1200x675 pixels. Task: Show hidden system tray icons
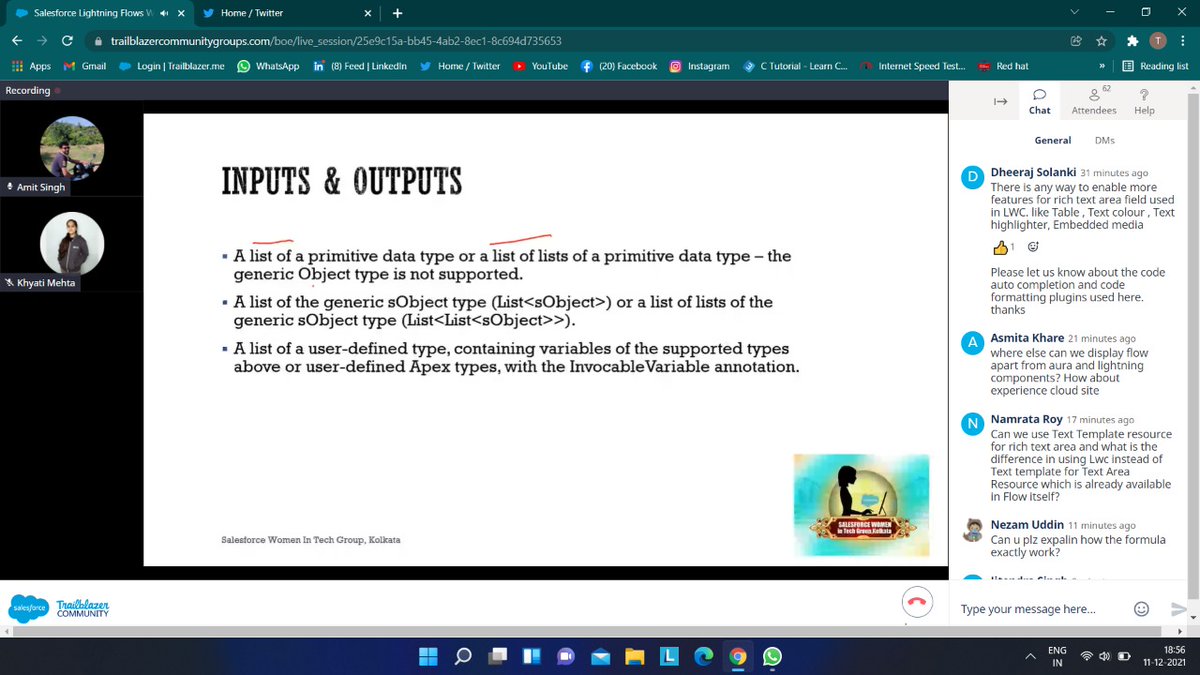(x=1030, y=656)
